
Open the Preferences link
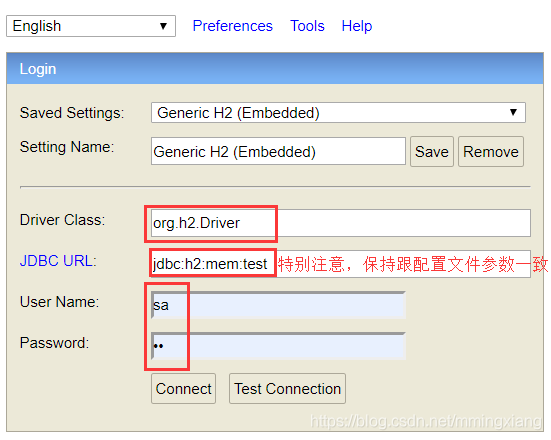[233, 26]
